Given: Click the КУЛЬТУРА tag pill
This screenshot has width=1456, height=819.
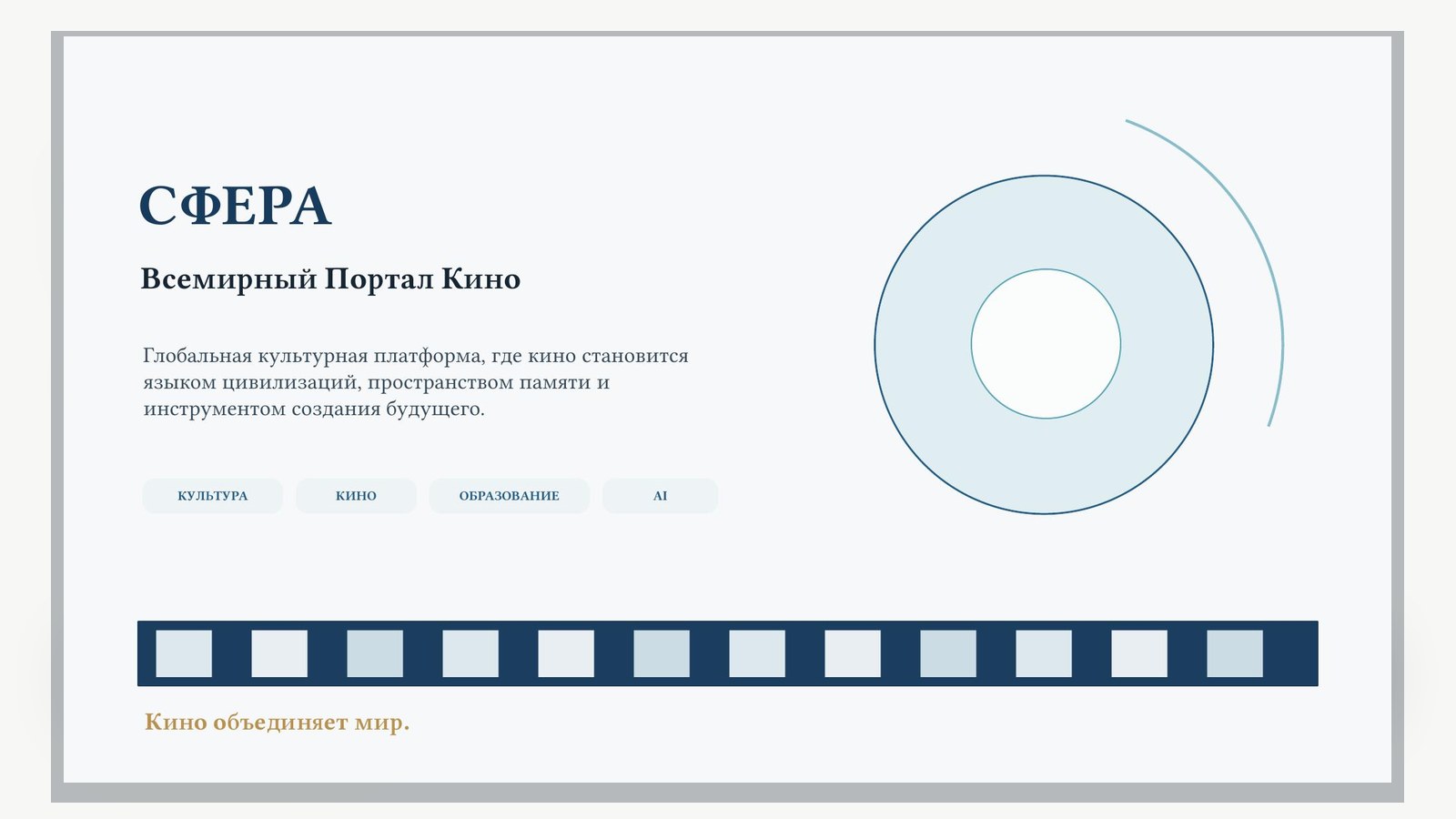Looking at the screenshot, I should click(212, 496).
